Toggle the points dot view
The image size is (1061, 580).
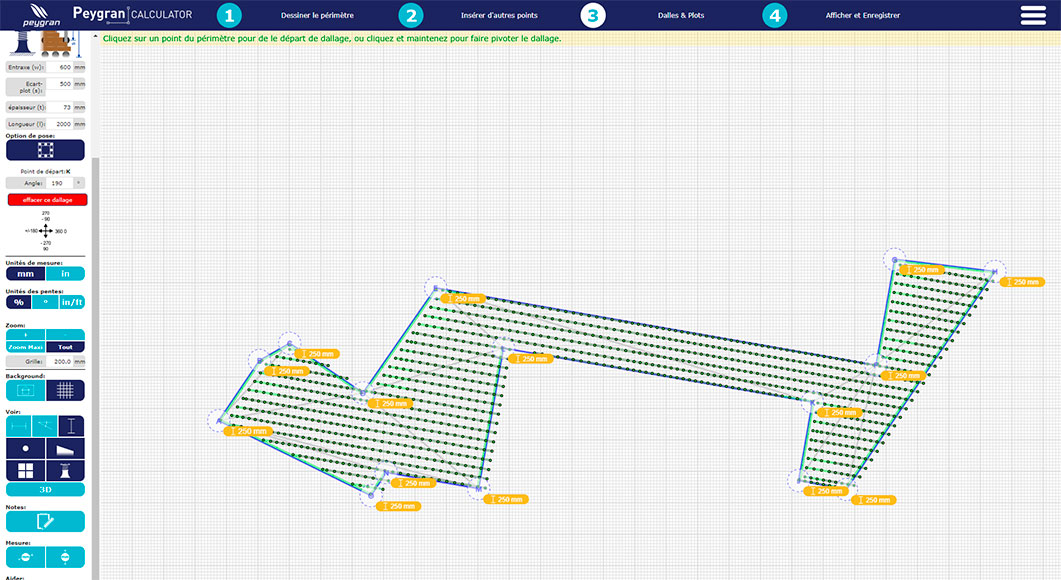(26, 448)
